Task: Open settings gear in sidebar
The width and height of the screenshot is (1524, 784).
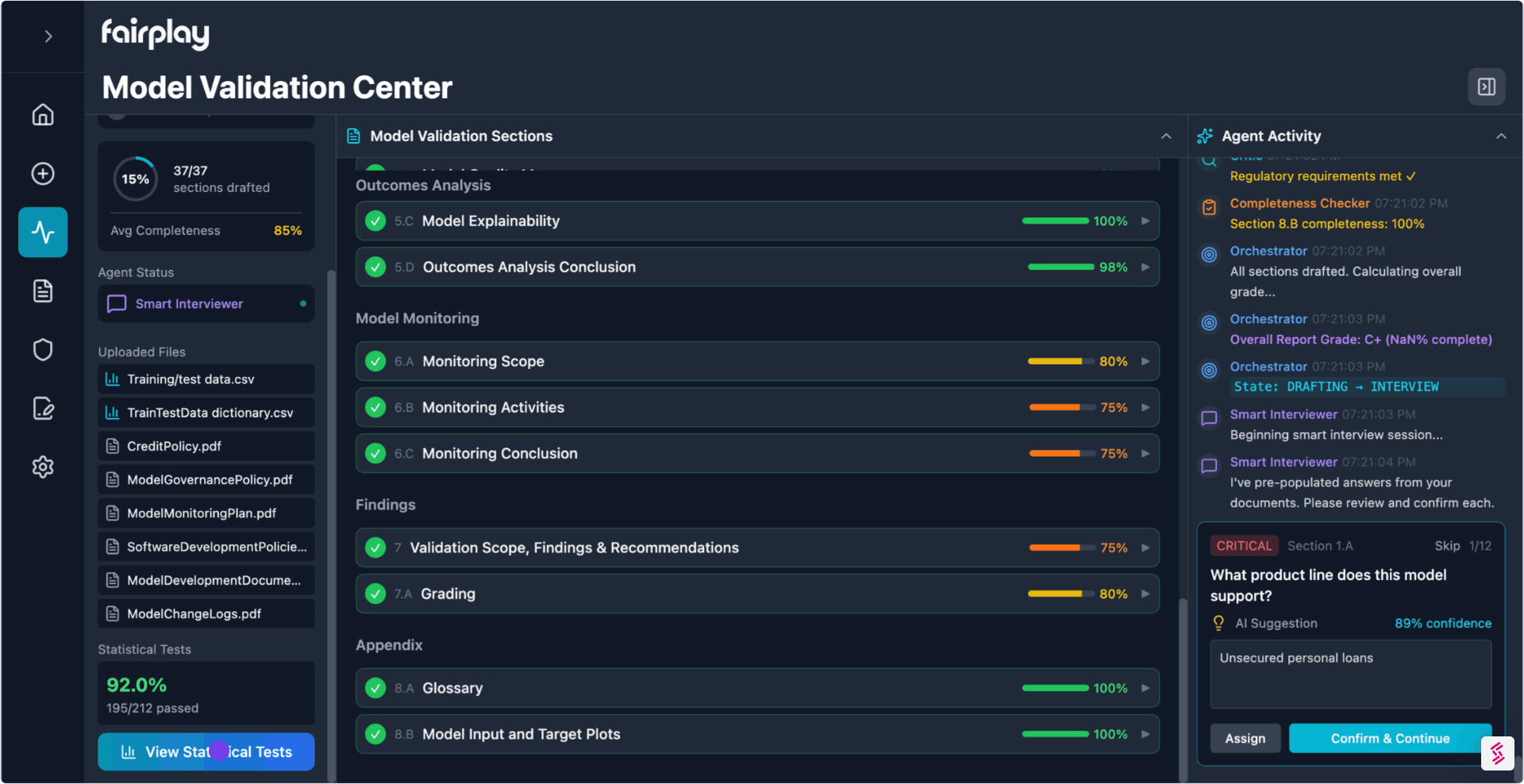Action: (43, 467)
